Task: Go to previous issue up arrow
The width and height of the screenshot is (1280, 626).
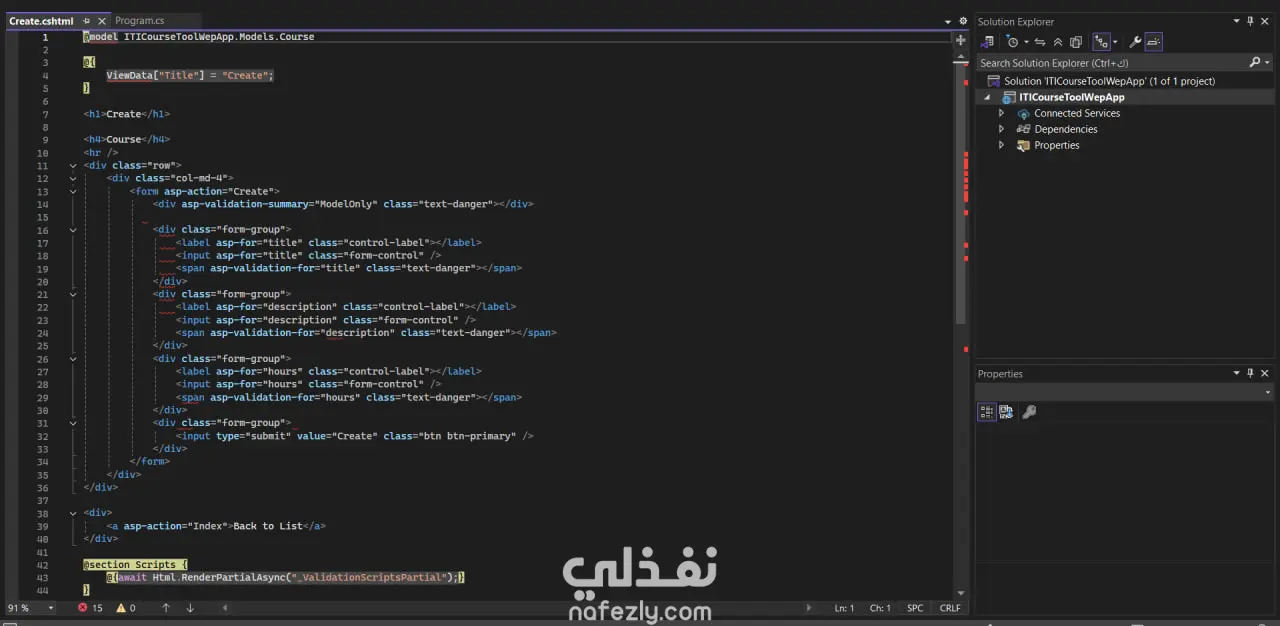Action: point(166,608)
